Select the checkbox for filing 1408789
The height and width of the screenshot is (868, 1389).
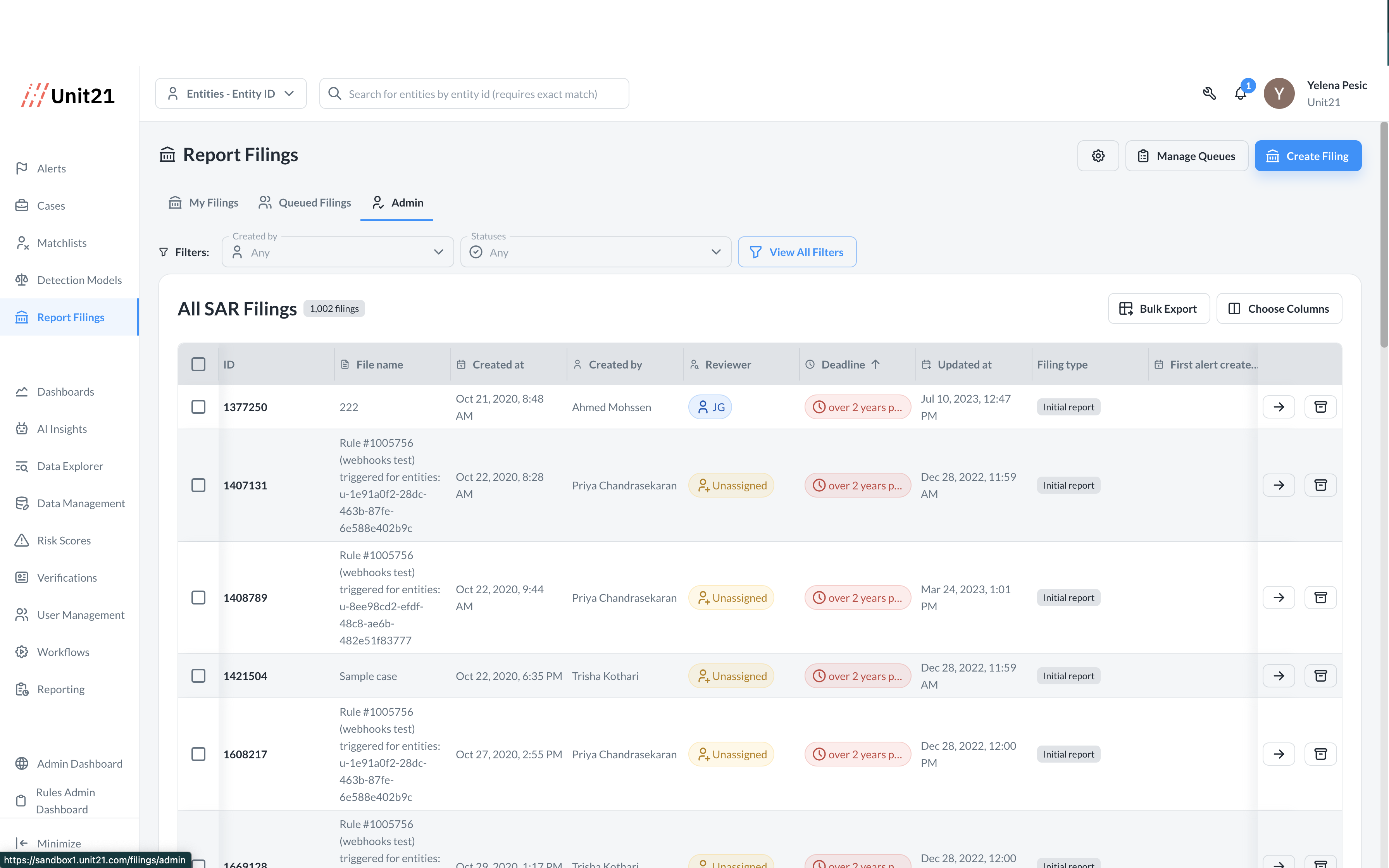click(198, 598)
